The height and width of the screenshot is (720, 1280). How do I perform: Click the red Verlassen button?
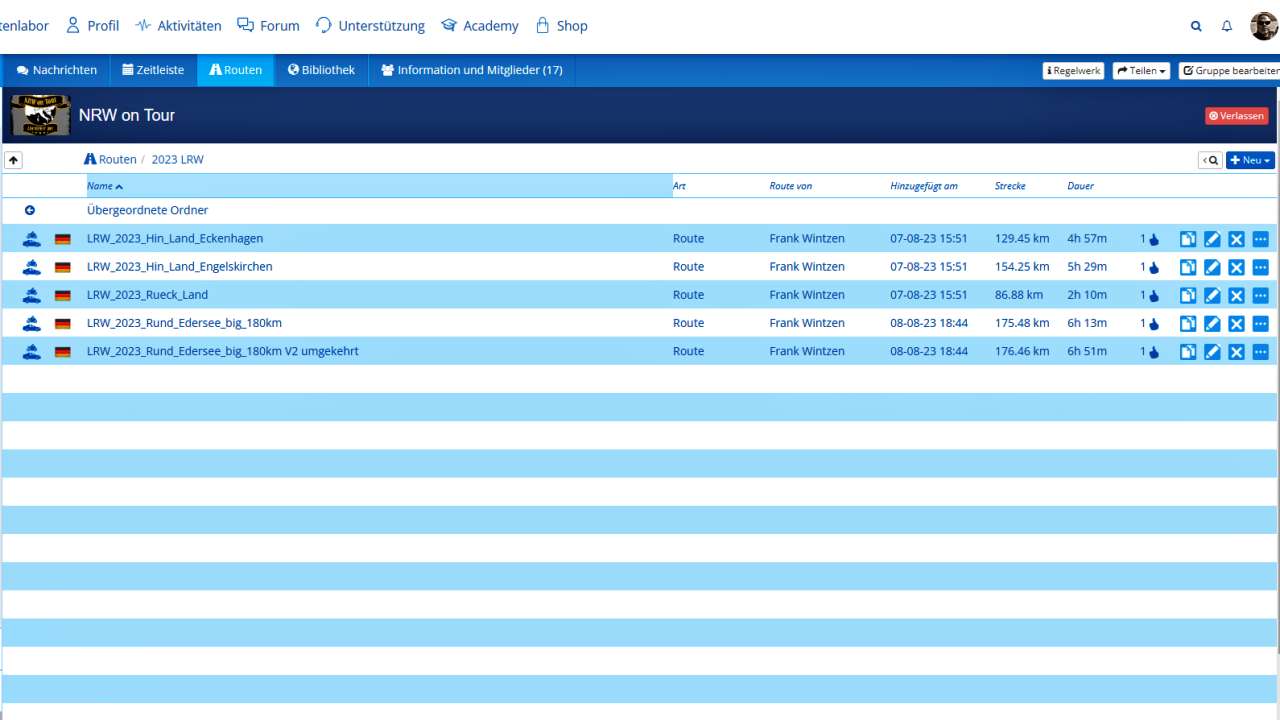(x=1236, y=116)
